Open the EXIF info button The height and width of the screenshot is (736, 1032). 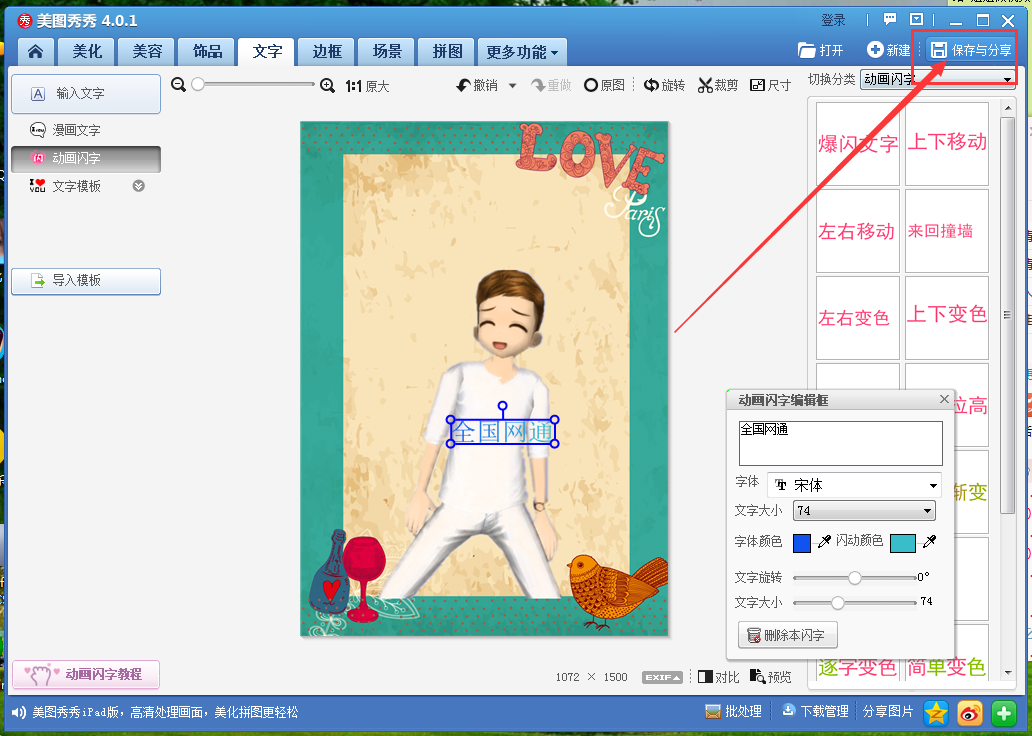(661, 677)
